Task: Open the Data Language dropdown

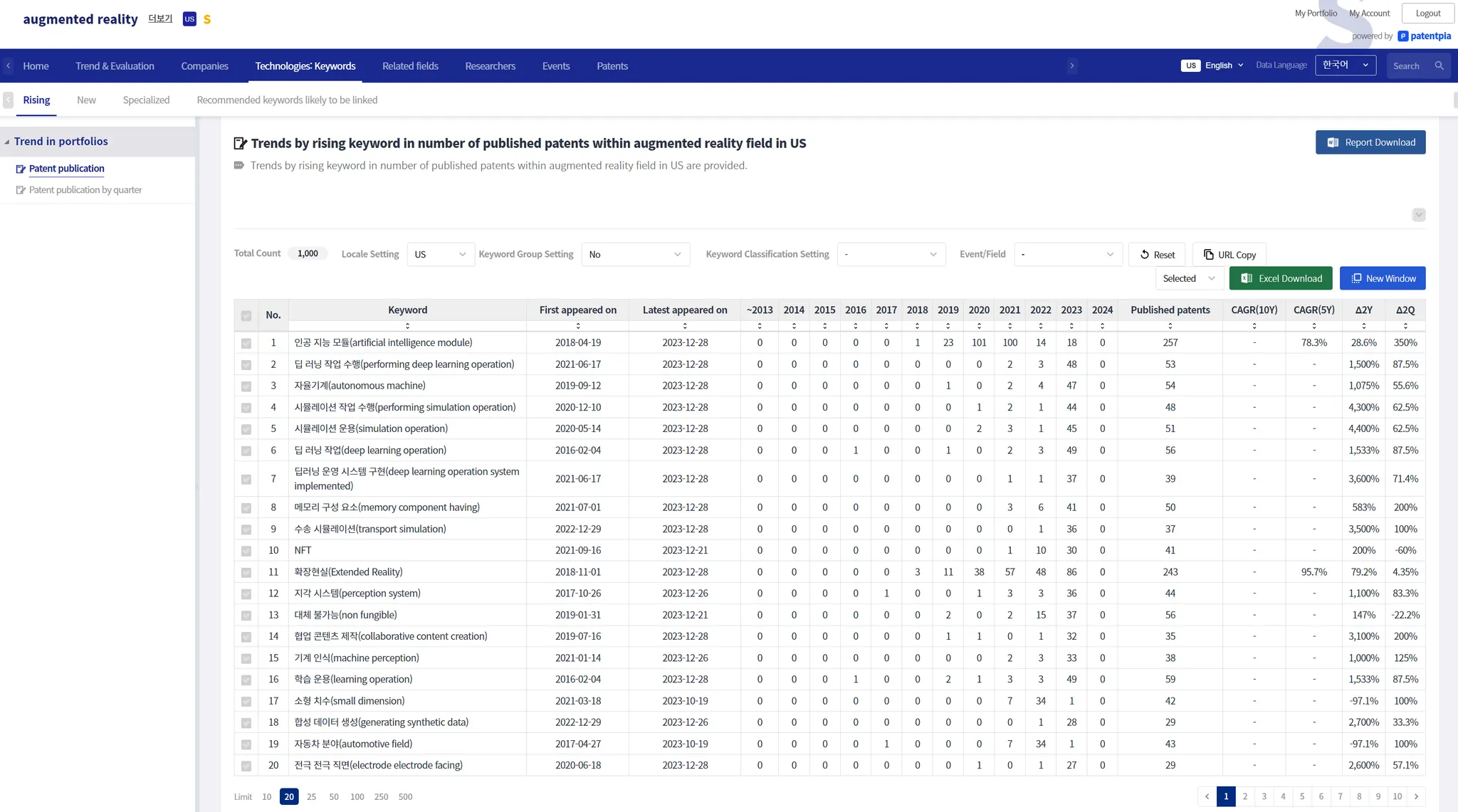Action: pyautogui.click(x=1345, y=65)
